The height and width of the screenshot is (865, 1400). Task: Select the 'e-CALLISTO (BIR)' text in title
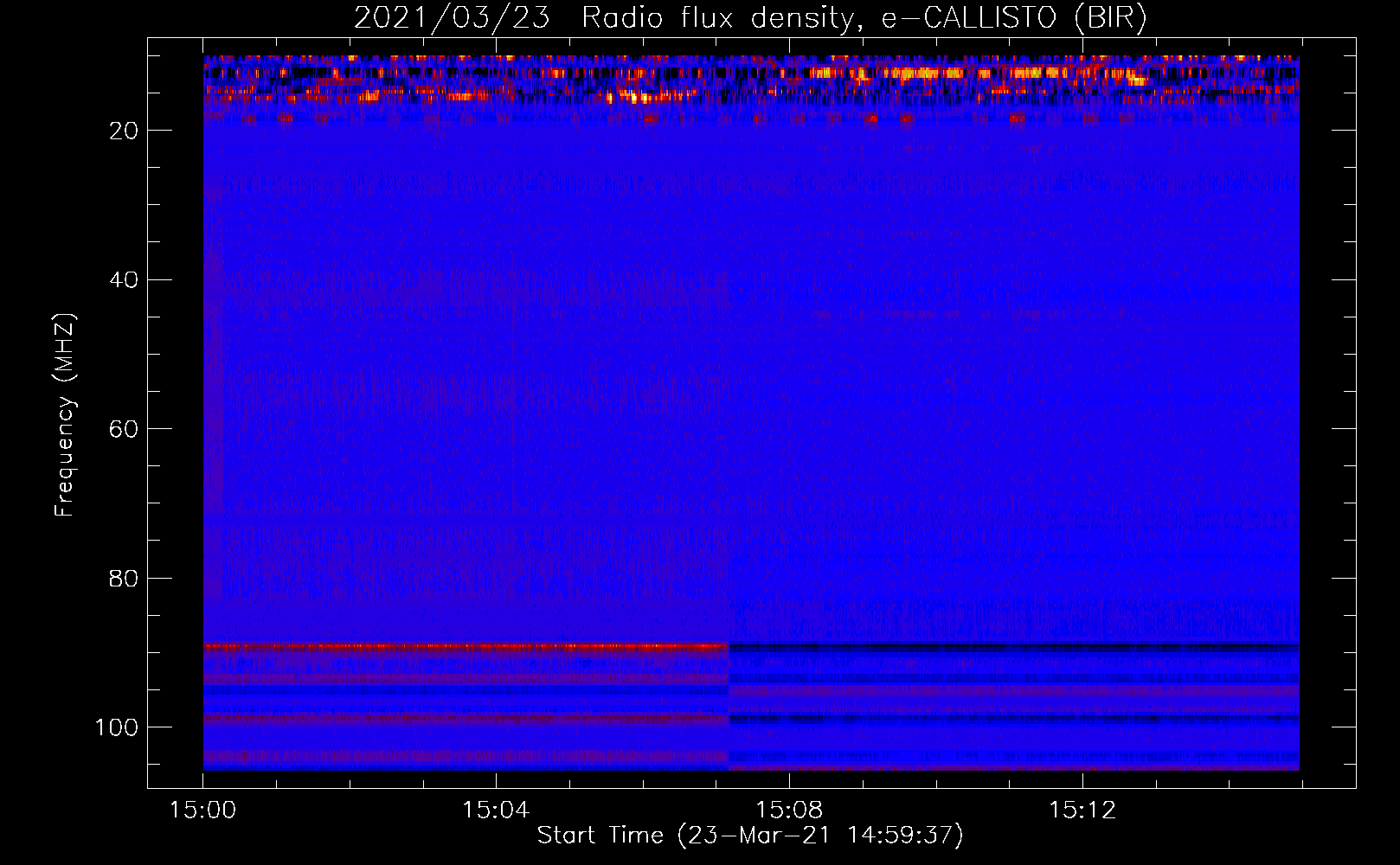(x=1014, y=17)
